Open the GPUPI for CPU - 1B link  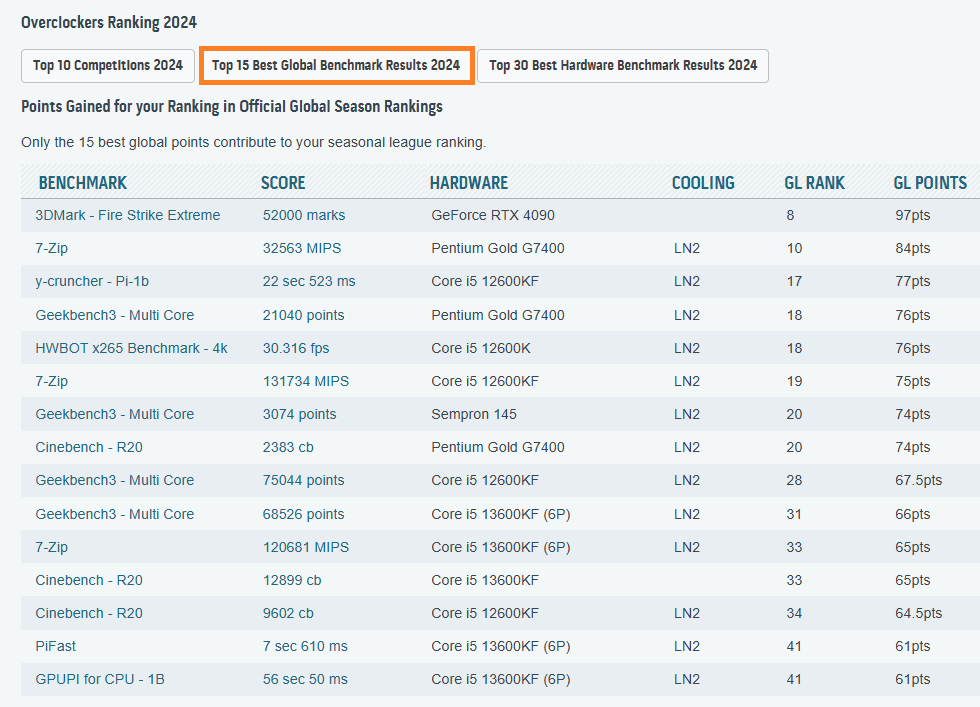point(100,680)
